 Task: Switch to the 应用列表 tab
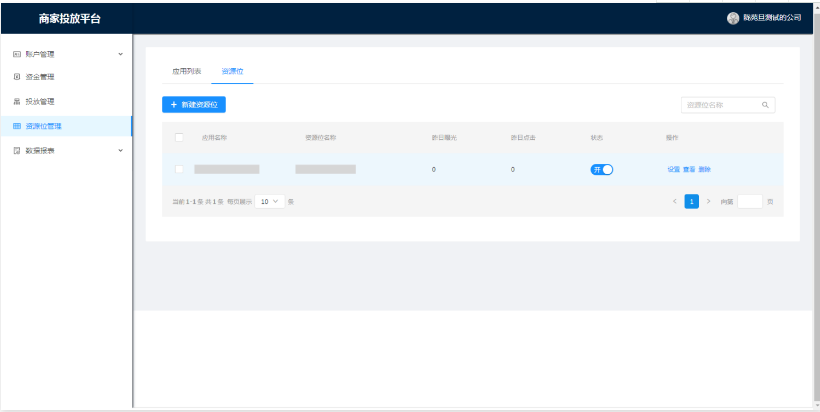click(187, 71)
